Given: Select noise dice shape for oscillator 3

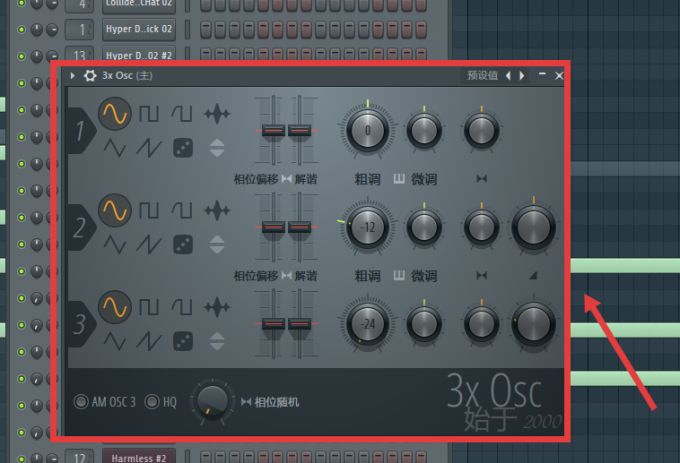Looking at the screenshot, I should coord(183,342).
